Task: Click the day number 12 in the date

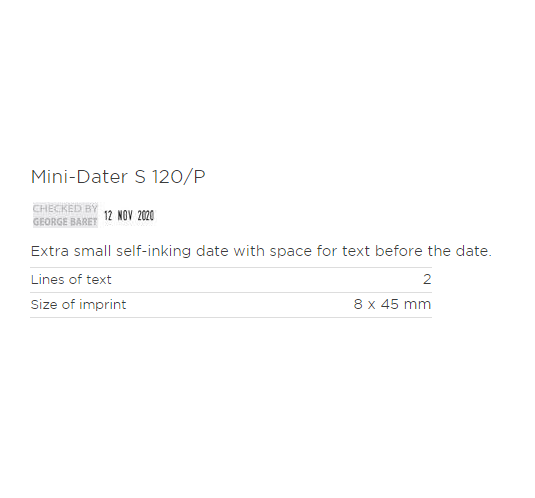Action: [x=108, y=216]
